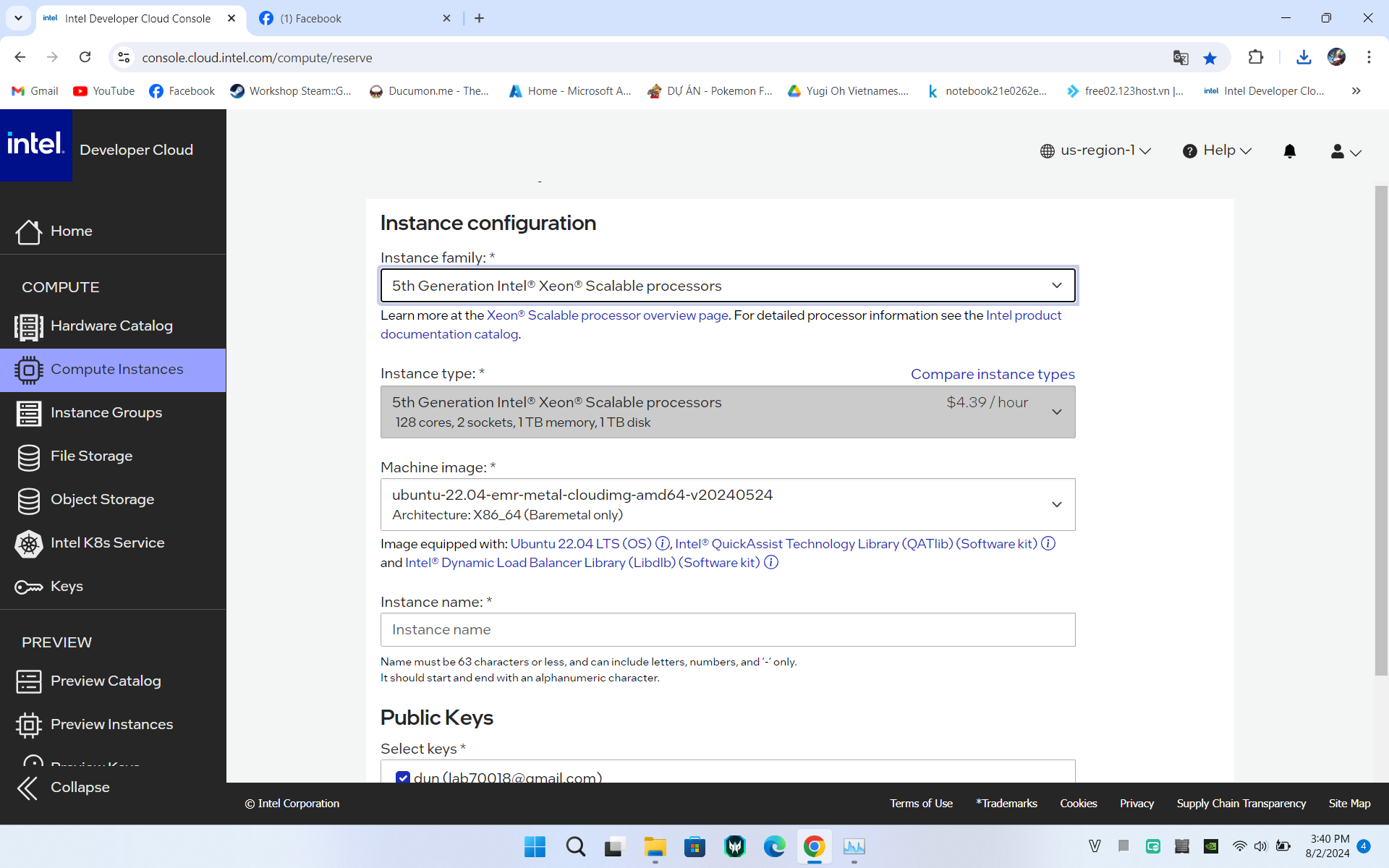Open Ubuntu 22.04 LTS (OS) link
The width and height of the screenshot is (1389, 868).
click(581, 544)
